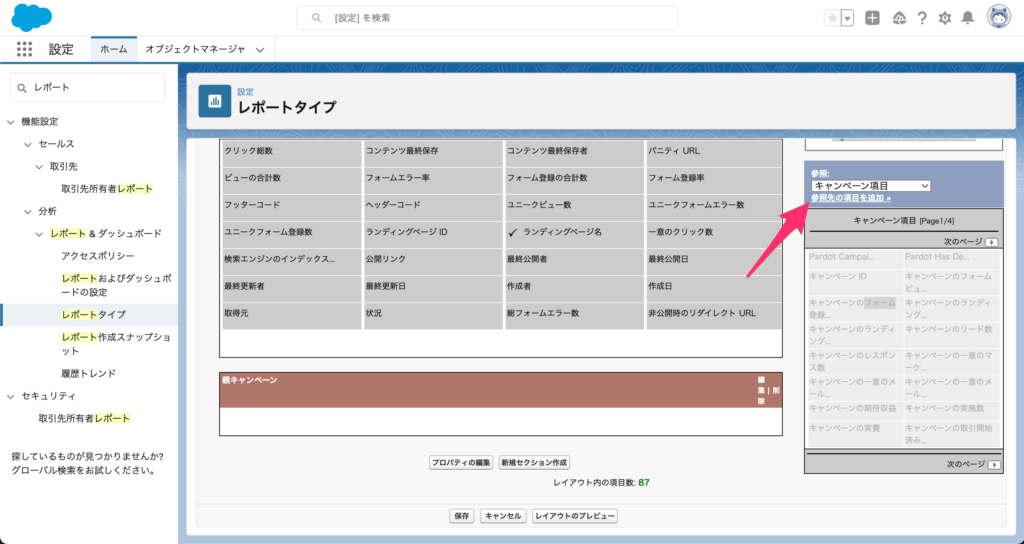Click the top next-page arrow icon

click(x=992, y=242)
